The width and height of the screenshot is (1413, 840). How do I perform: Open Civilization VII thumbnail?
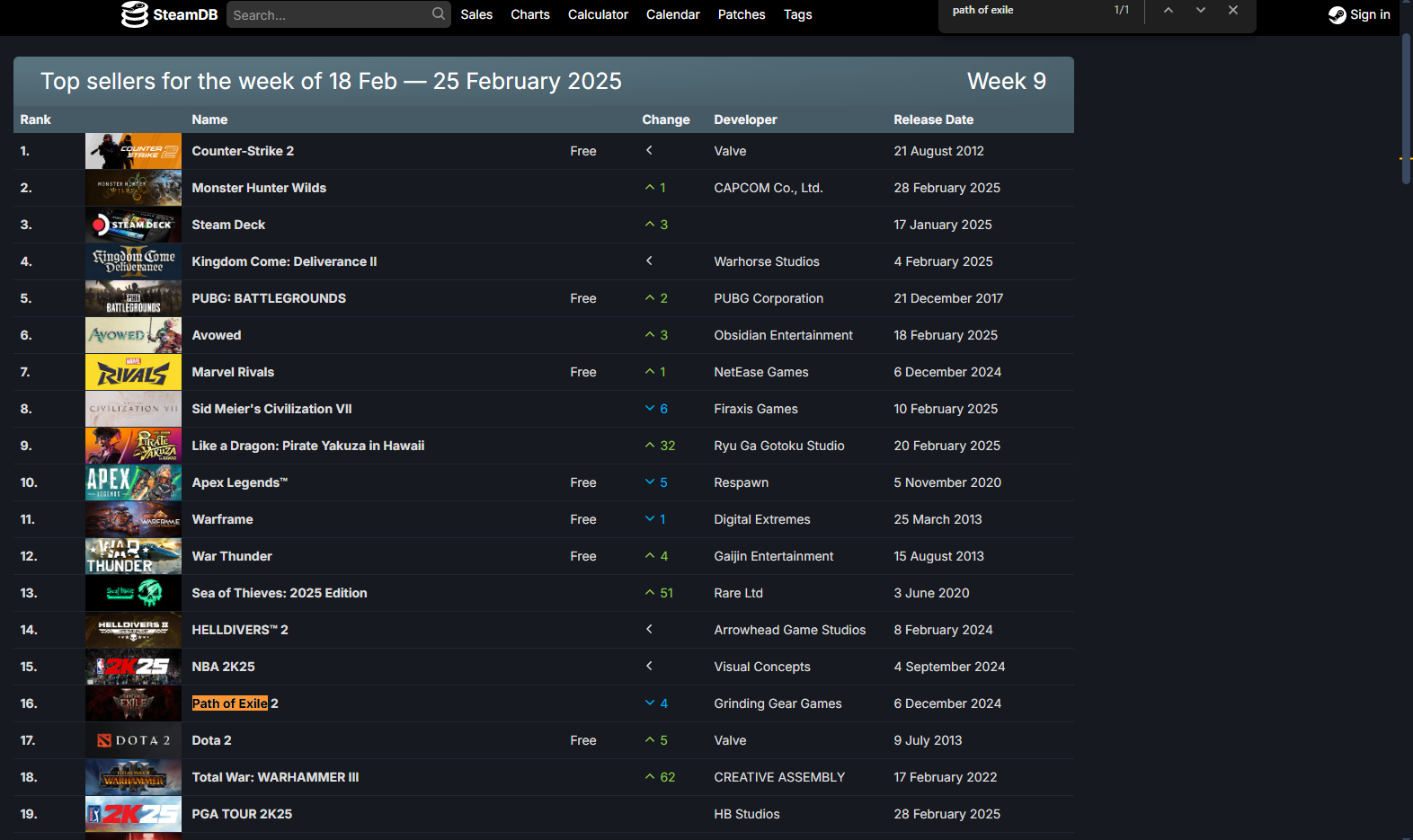133,409
